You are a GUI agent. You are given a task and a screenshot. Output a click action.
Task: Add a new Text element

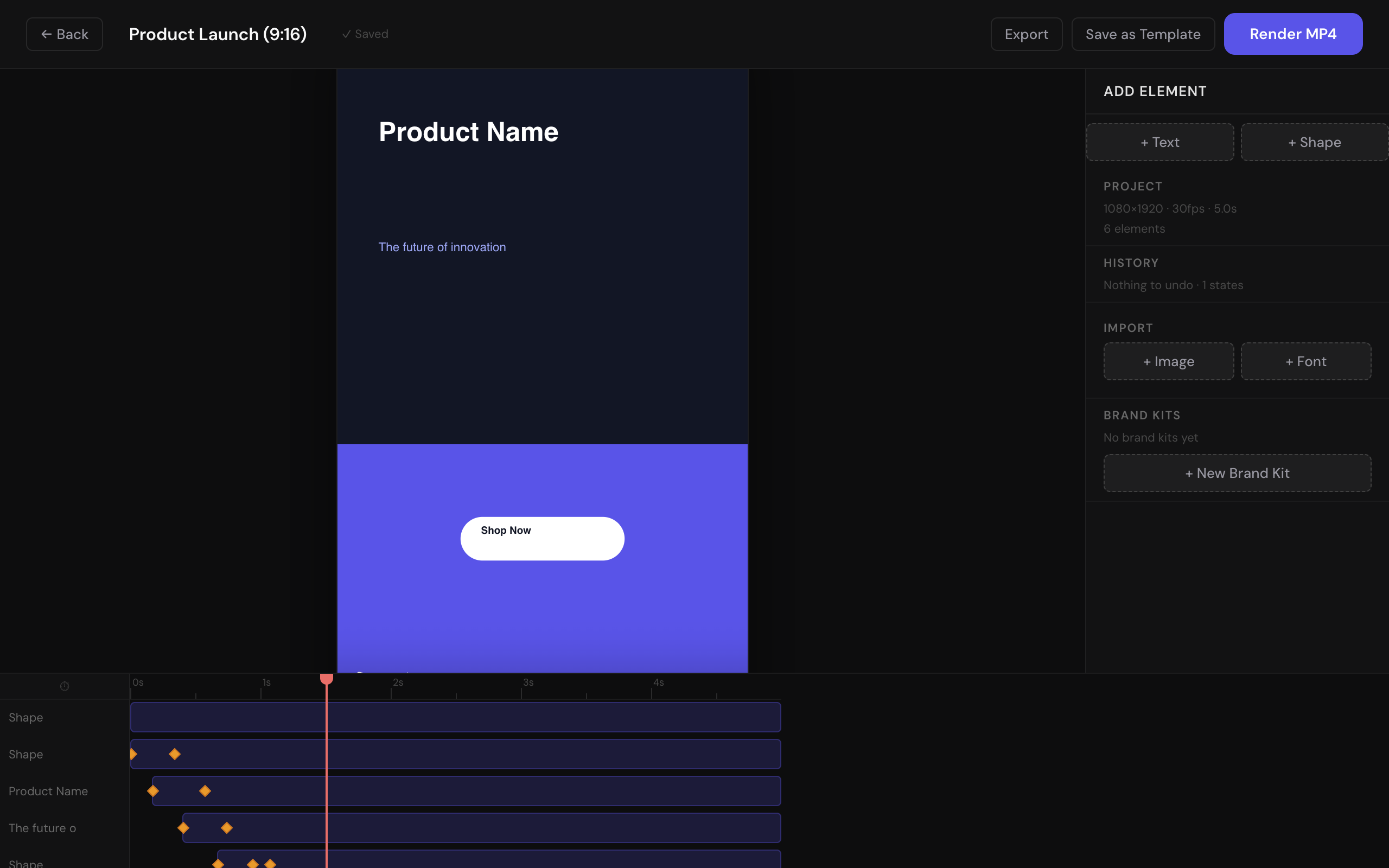point(1159,142)
